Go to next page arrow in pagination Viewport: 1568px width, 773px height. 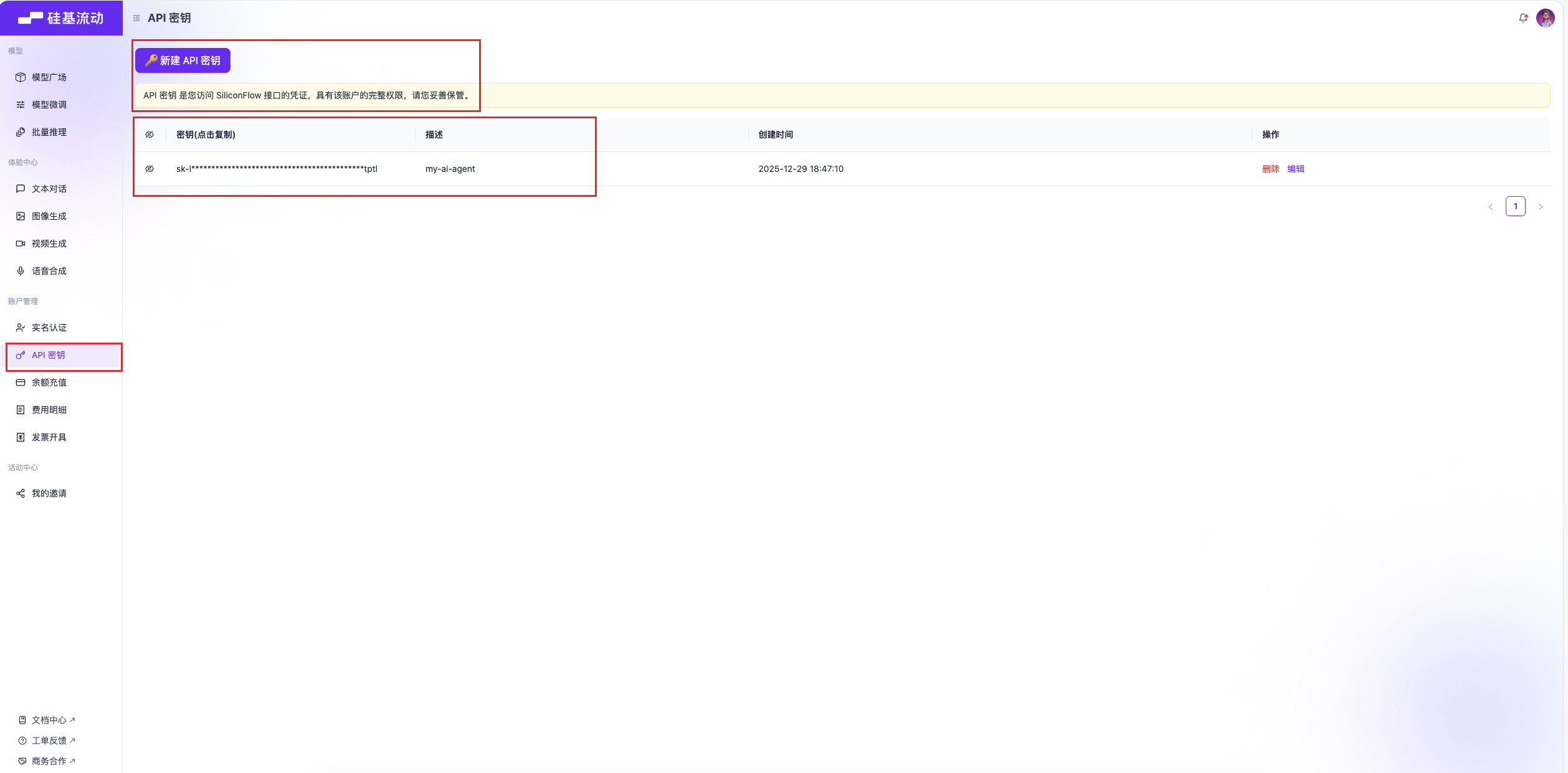pos(1541,207)
